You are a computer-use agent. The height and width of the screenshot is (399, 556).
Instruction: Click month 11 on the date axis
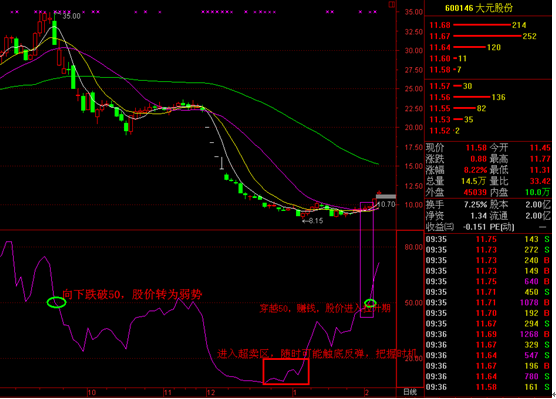tap(168, 392)
